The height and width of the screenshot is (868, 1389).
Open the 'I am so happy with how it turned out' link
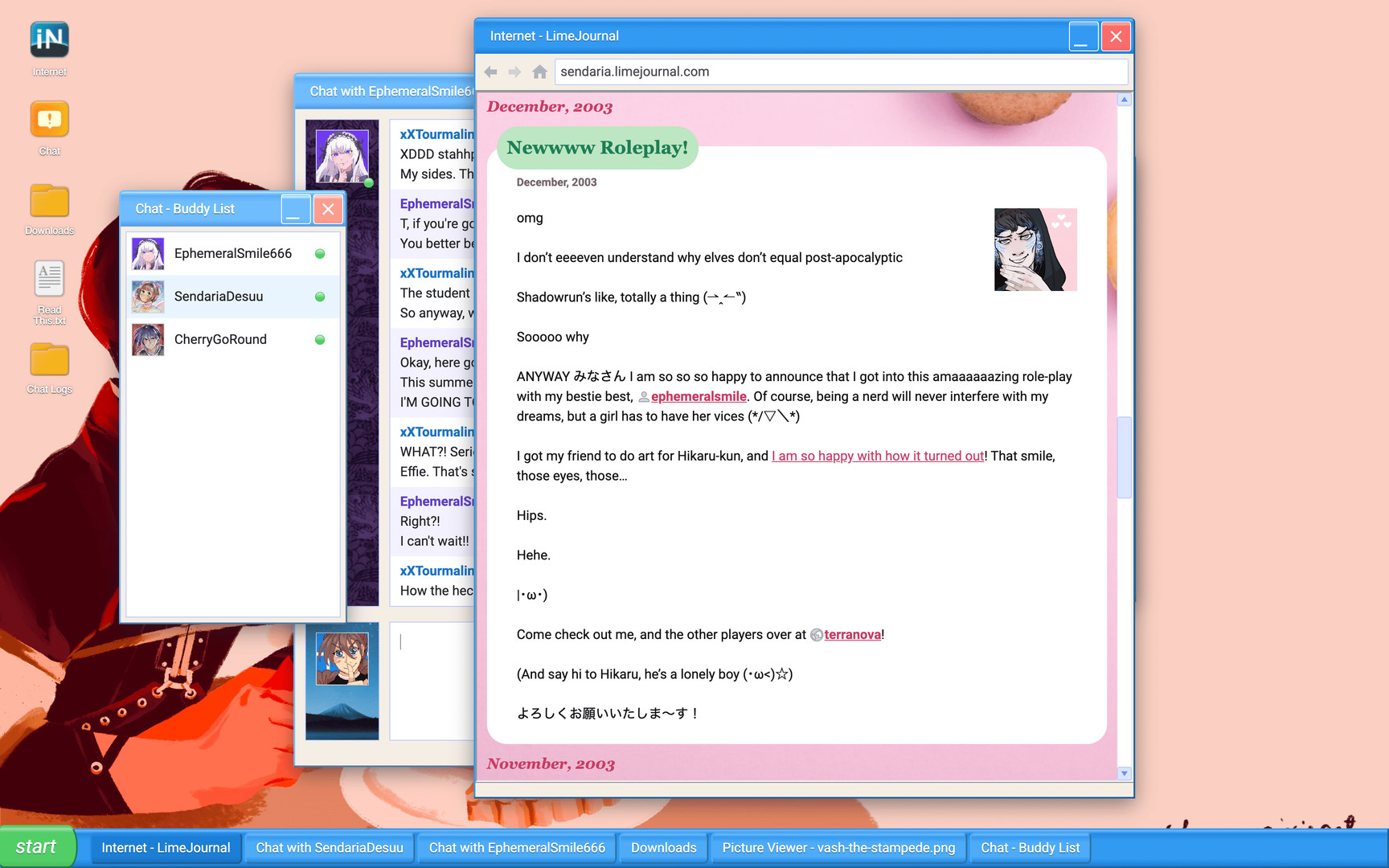pyautogui.click(x=877, y=456)
